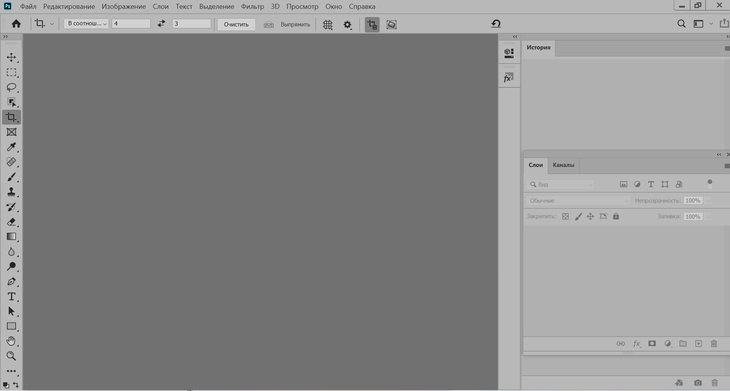Viewport: 730px width, 391px height.
Task: Expand the crop tool preset picker arrow
Action: coord(52,24)
